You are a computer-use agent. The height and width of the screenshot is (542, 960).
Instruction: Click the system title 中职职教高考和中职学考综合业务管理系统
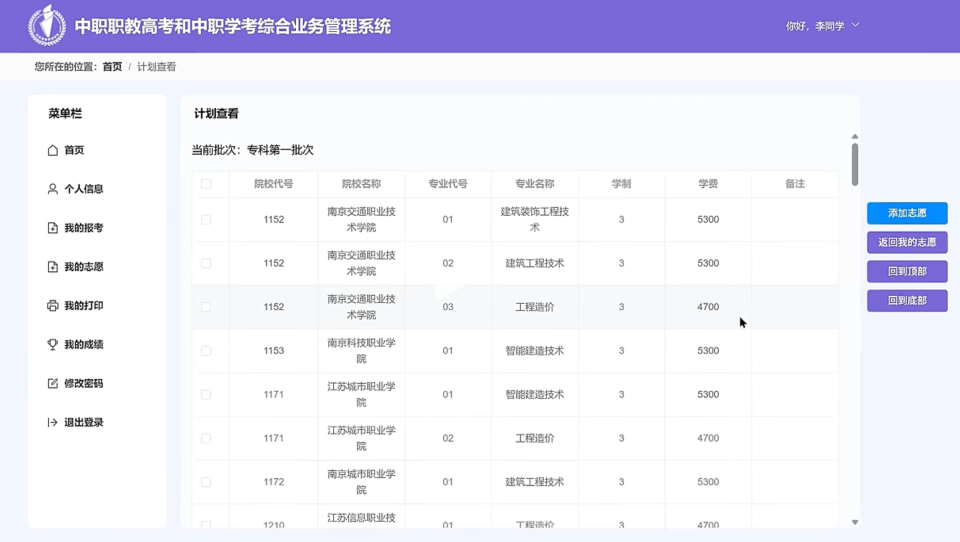pyautogui.click(x=233, y=26)
